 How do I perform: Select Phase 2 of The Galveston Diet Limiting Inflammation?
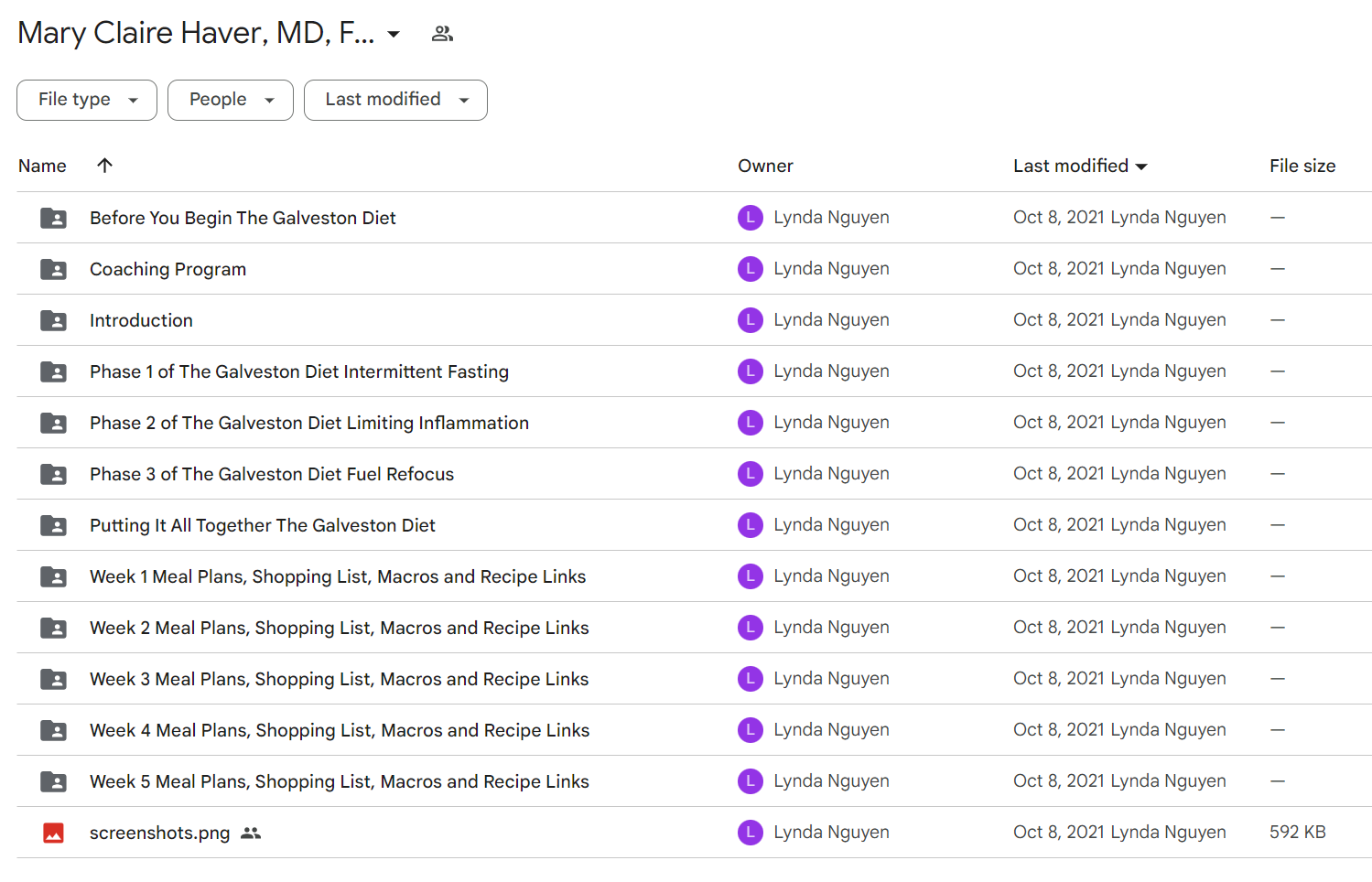(309, 423)
